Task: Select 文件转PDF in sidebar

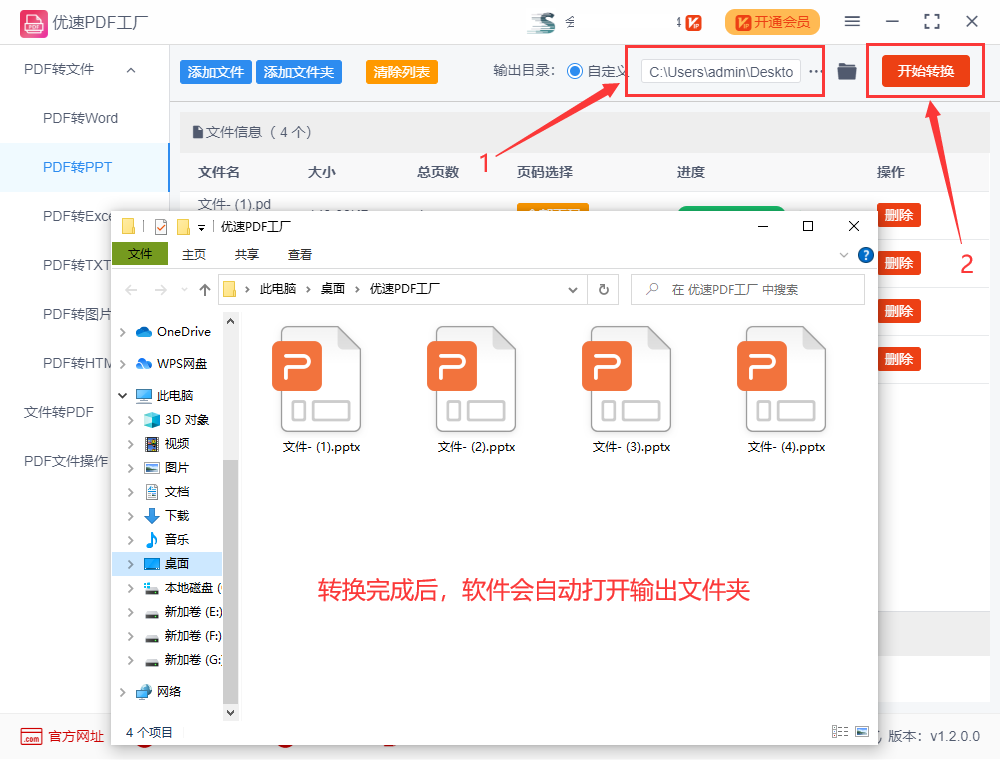Action: (x=59, y=412)
